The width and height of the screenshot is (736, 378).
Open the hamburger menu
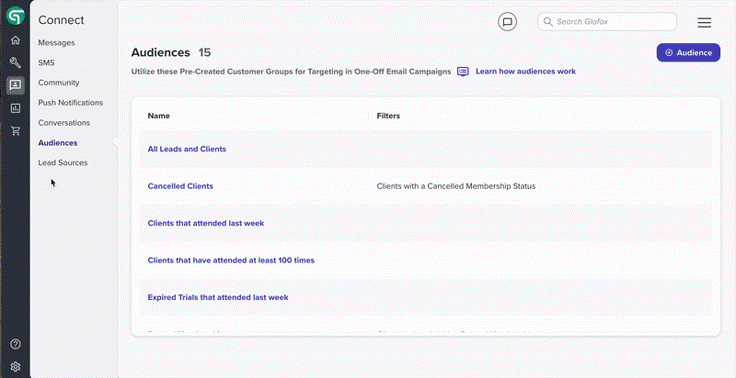[x=704, y=23]
